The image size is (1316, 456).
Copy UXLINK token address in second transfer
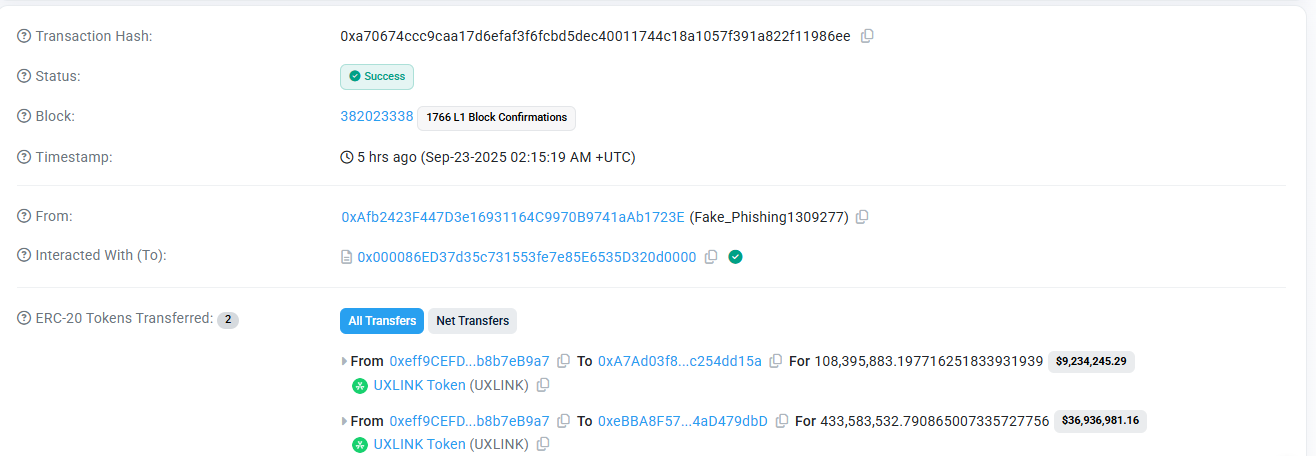[x=543, y=444]
